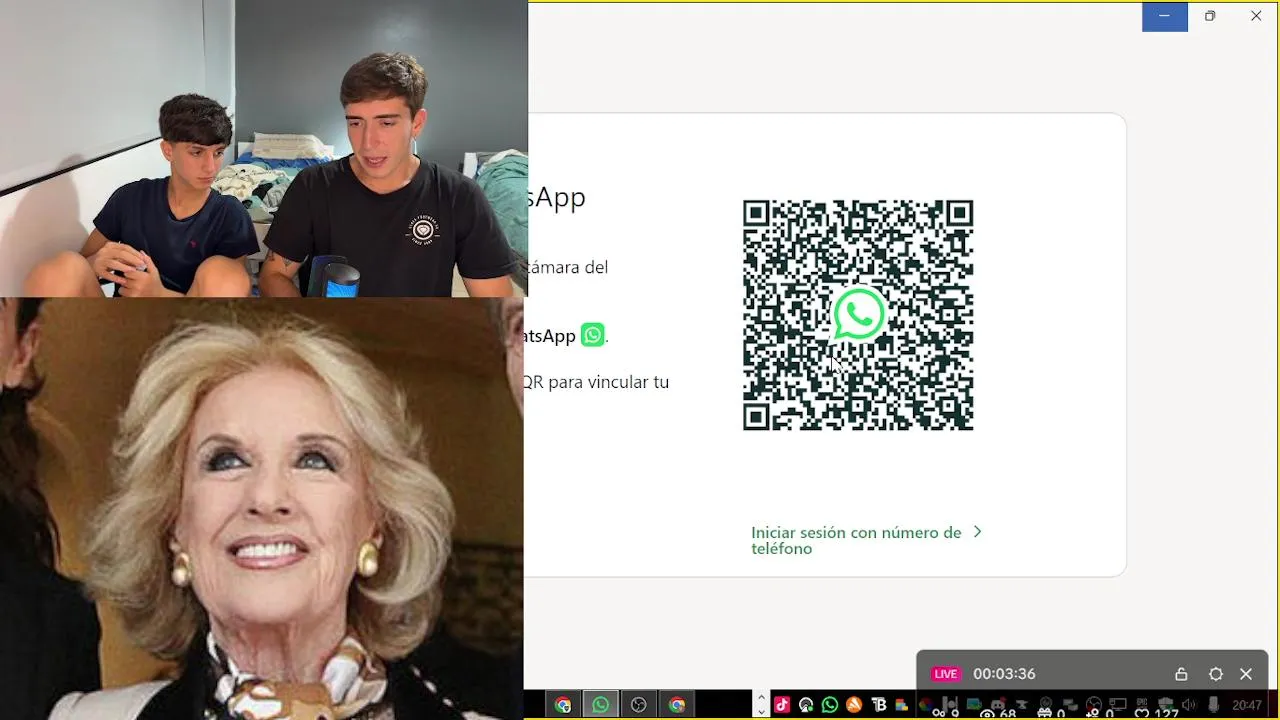1280x720 pixels.
Task: Click TikTok icon in system tray
Action: pos(782,705)
